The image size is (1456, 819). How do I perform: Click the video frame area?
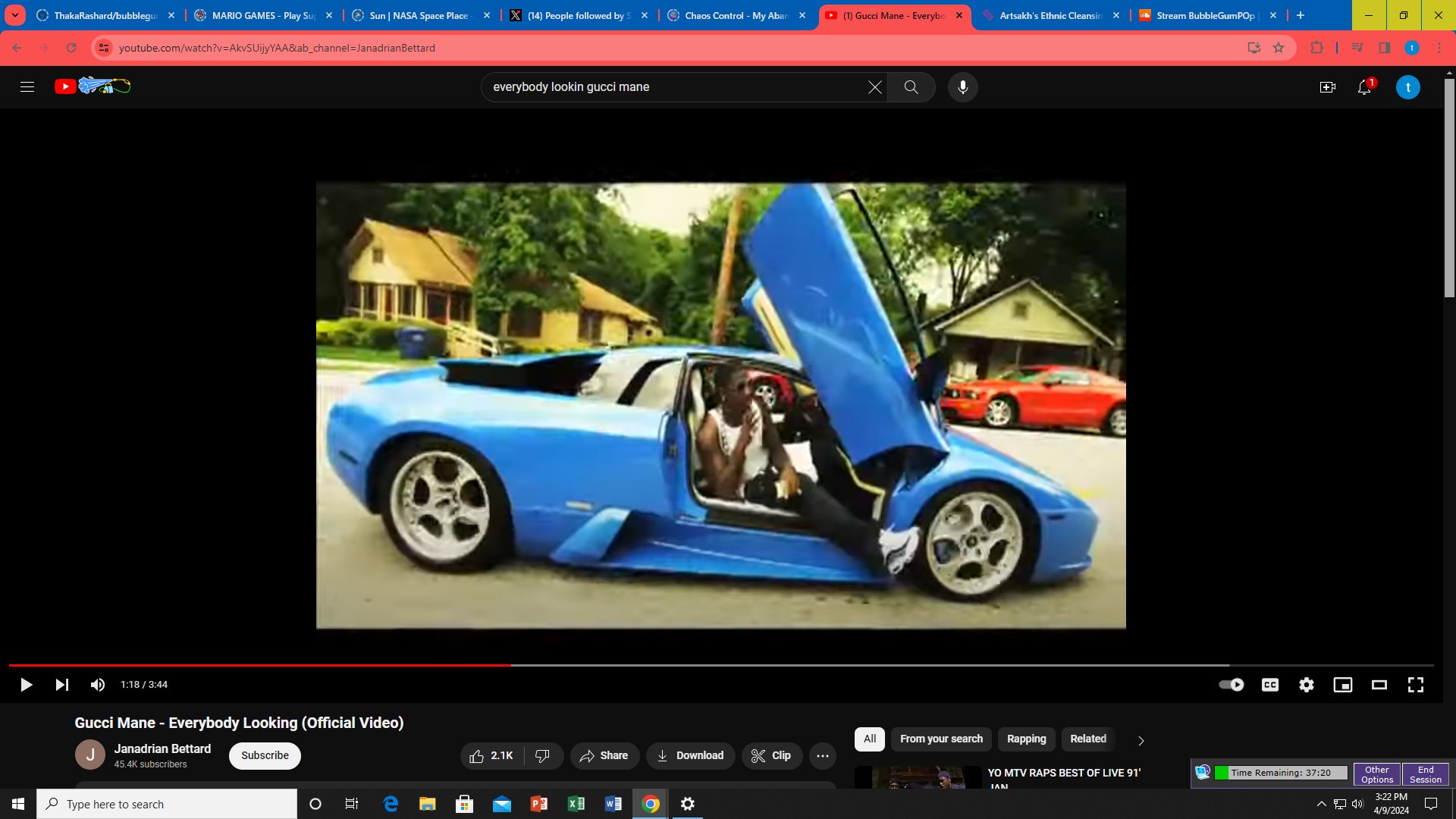(720, 405)
